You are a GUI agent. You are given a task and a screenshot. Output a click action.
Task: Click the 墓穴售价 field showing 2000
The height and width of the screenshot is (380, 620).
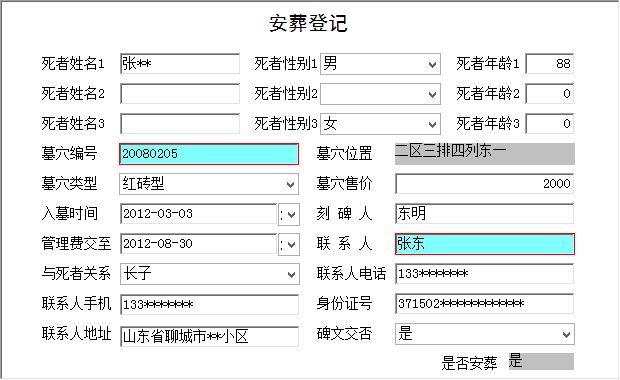[x=484, y=184]
